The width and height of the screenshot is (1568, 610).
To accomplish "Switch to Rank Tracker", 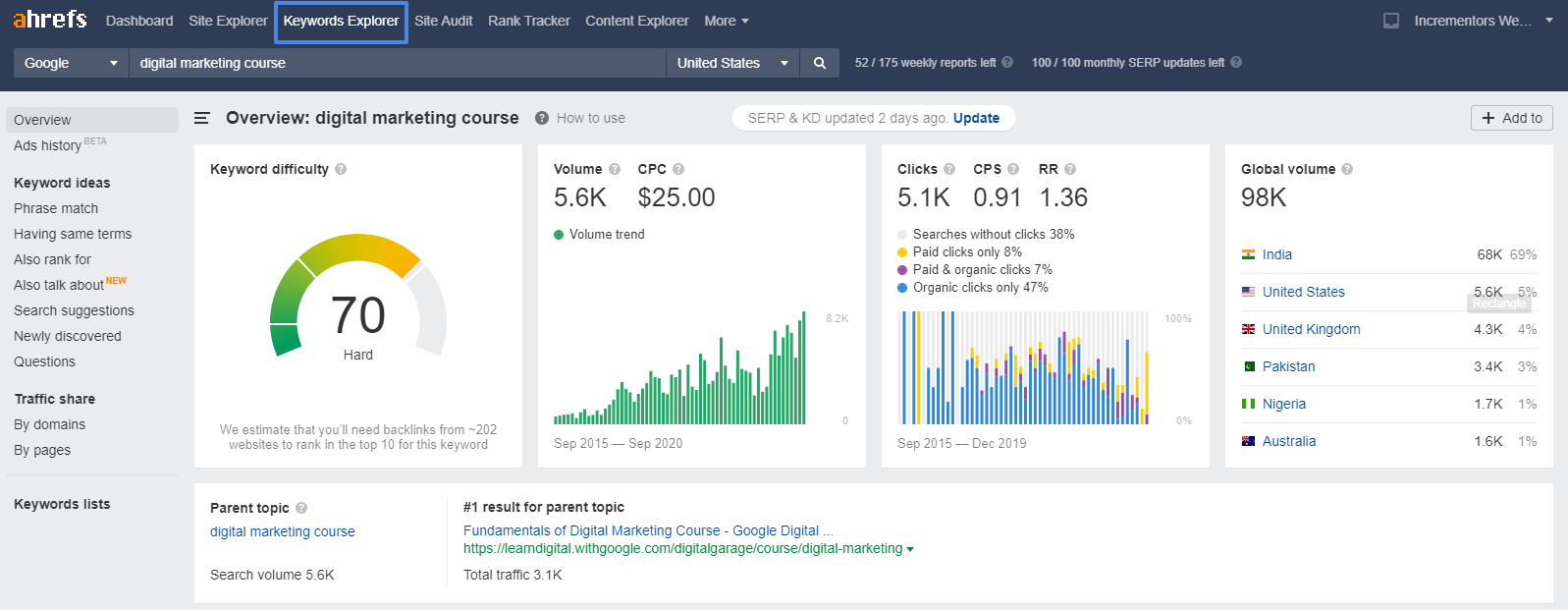I will (x=529, y=21).
